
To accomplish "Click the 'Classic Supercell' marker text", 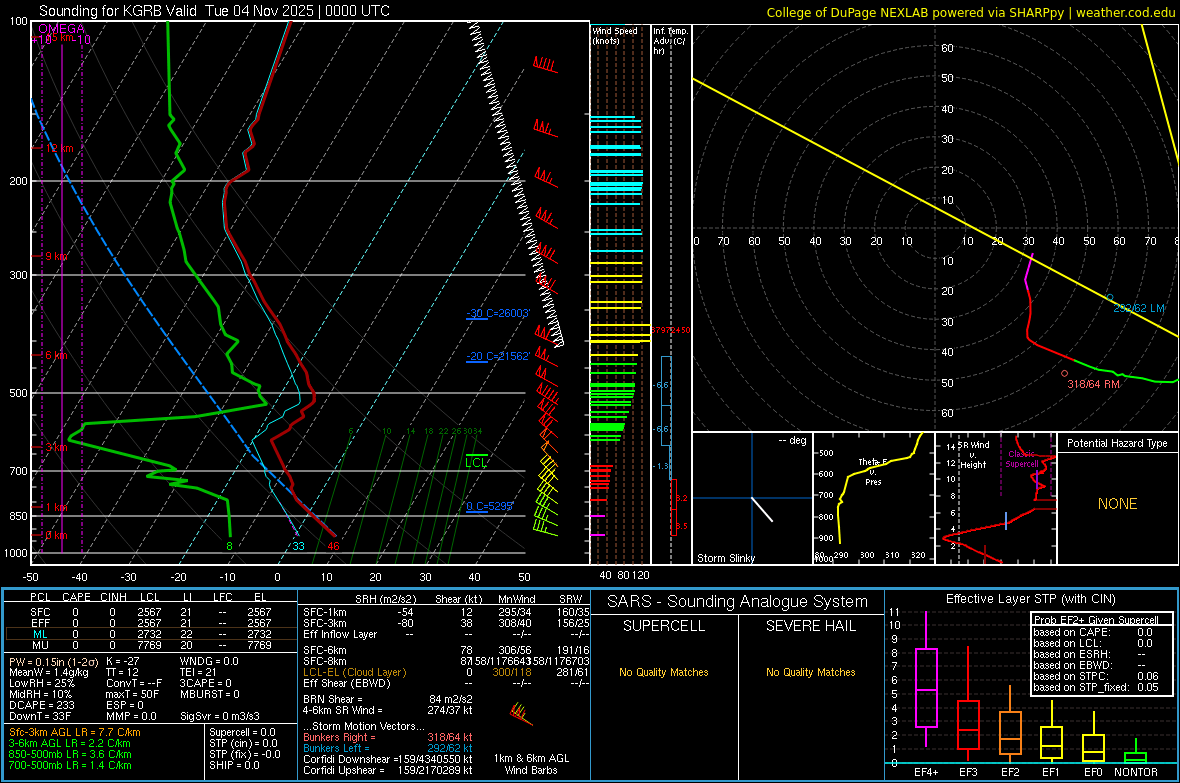I will pos(1022,459).
